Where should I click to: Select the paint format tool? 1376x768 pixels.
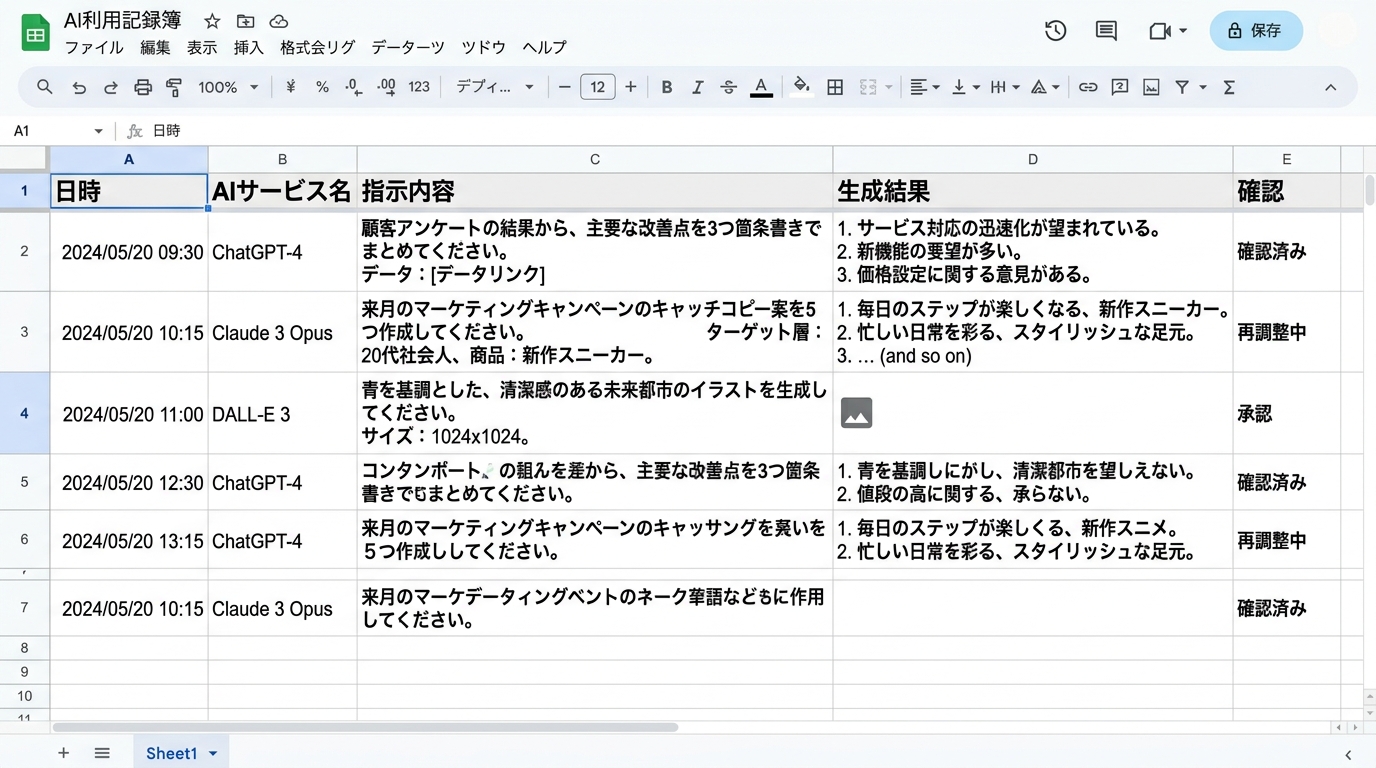click(x=174, y=88)
